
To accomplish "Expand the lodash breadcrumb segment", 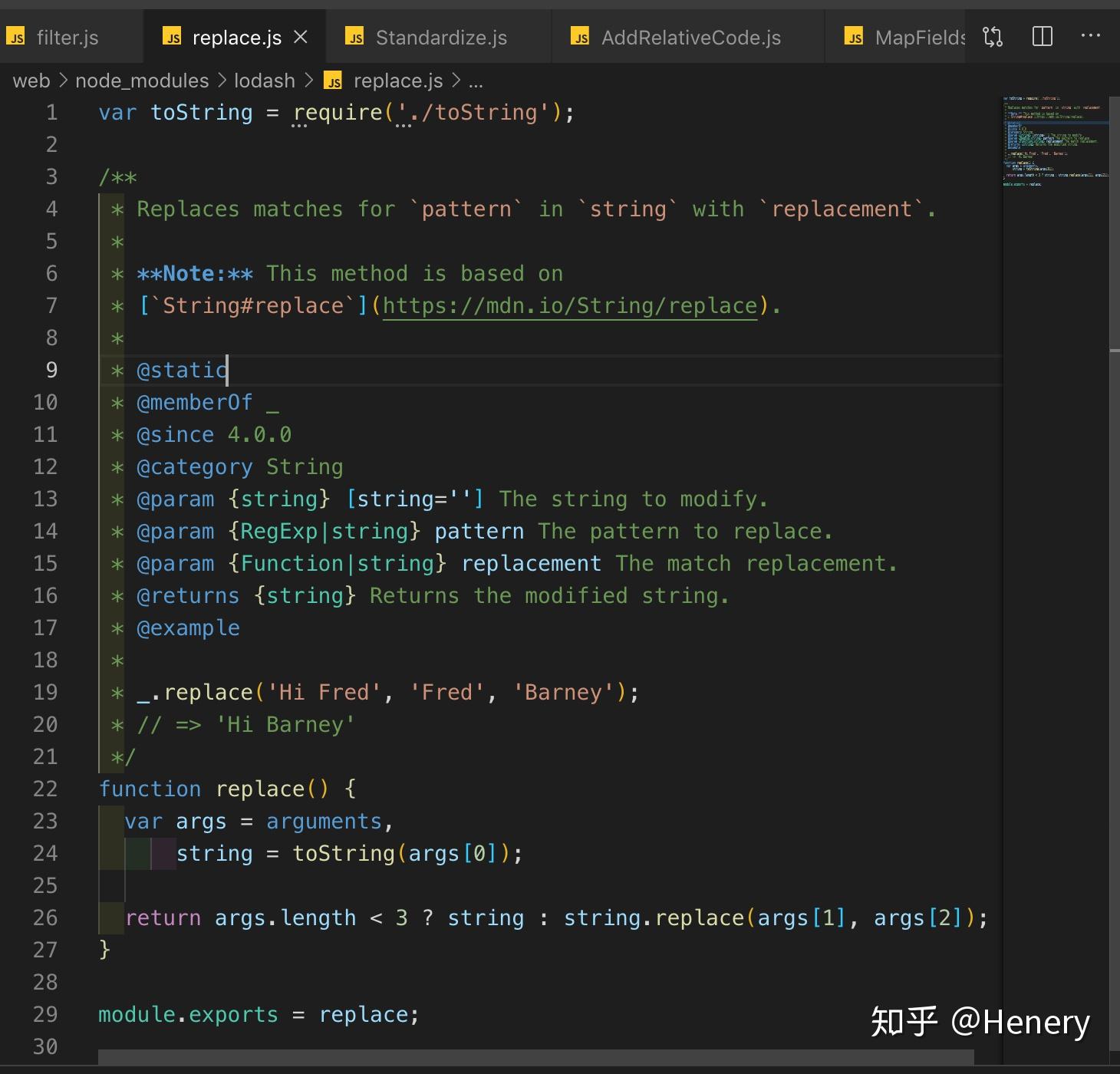I will (x=265, y=81).
